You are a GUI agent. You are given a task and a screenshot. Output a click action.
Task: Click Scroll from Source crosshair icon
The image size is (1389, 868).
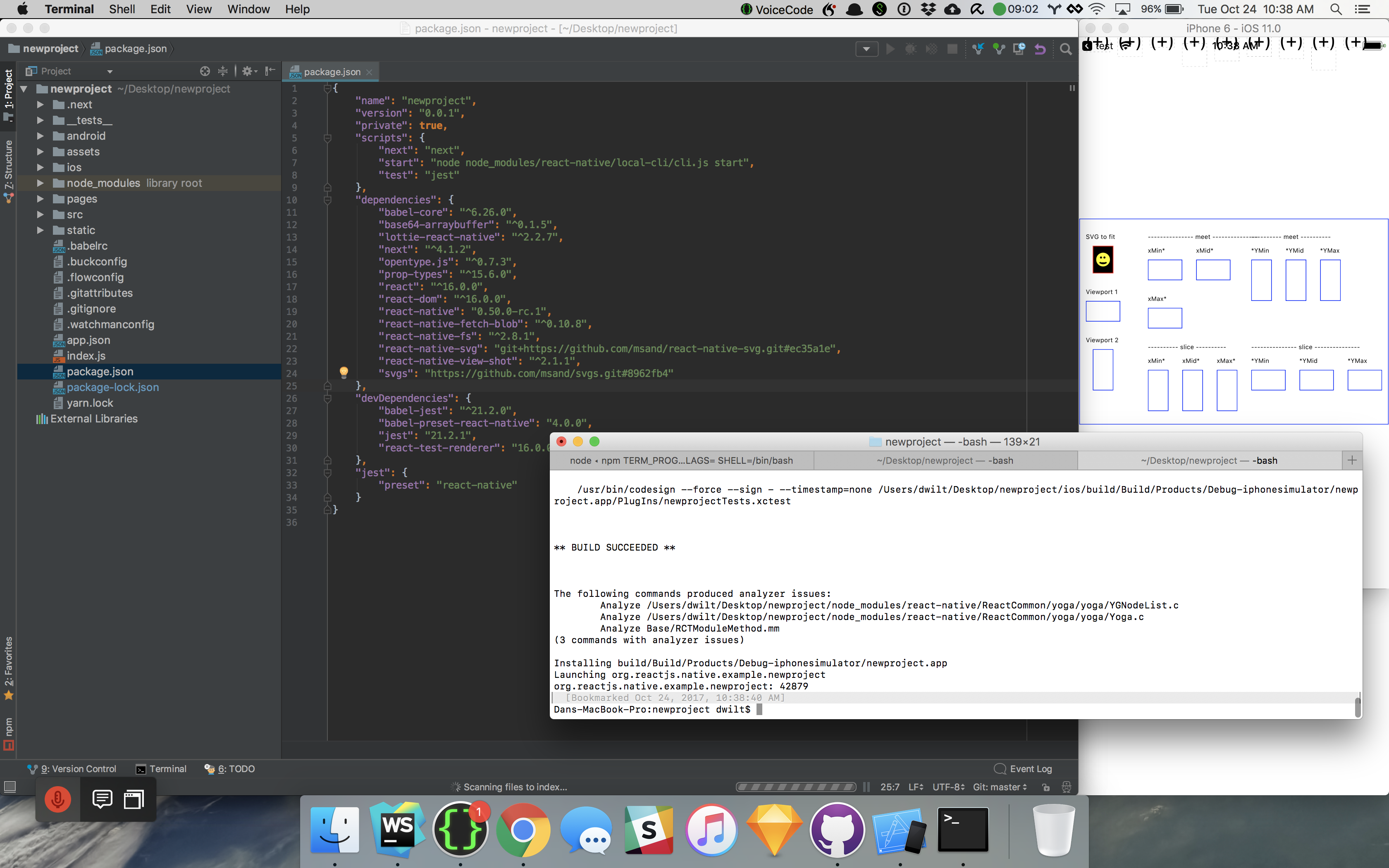205,71
